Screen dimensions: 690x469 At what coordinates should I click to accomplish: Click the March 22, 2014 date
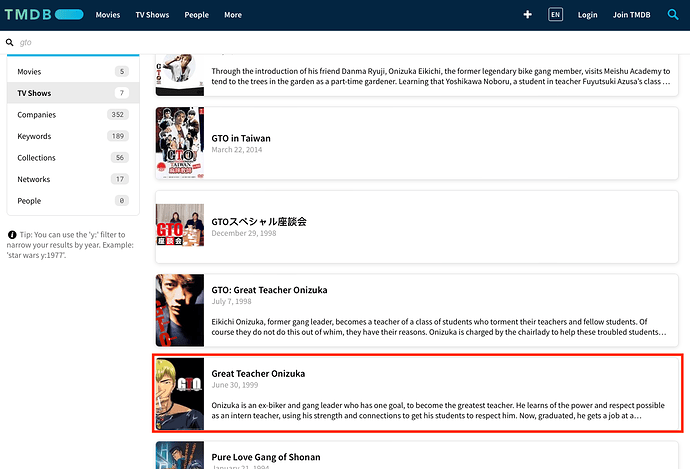click(x=237, y=150)
